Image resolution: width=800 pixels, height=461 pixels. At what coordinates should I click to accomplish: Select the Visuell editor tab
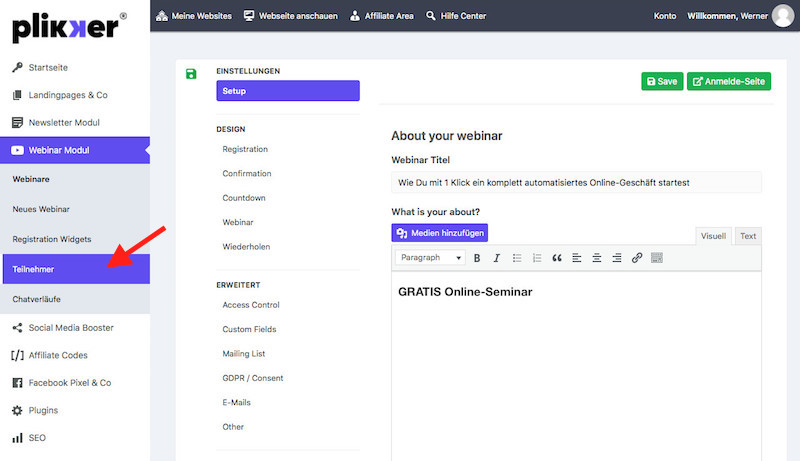[x=713, y=236]
